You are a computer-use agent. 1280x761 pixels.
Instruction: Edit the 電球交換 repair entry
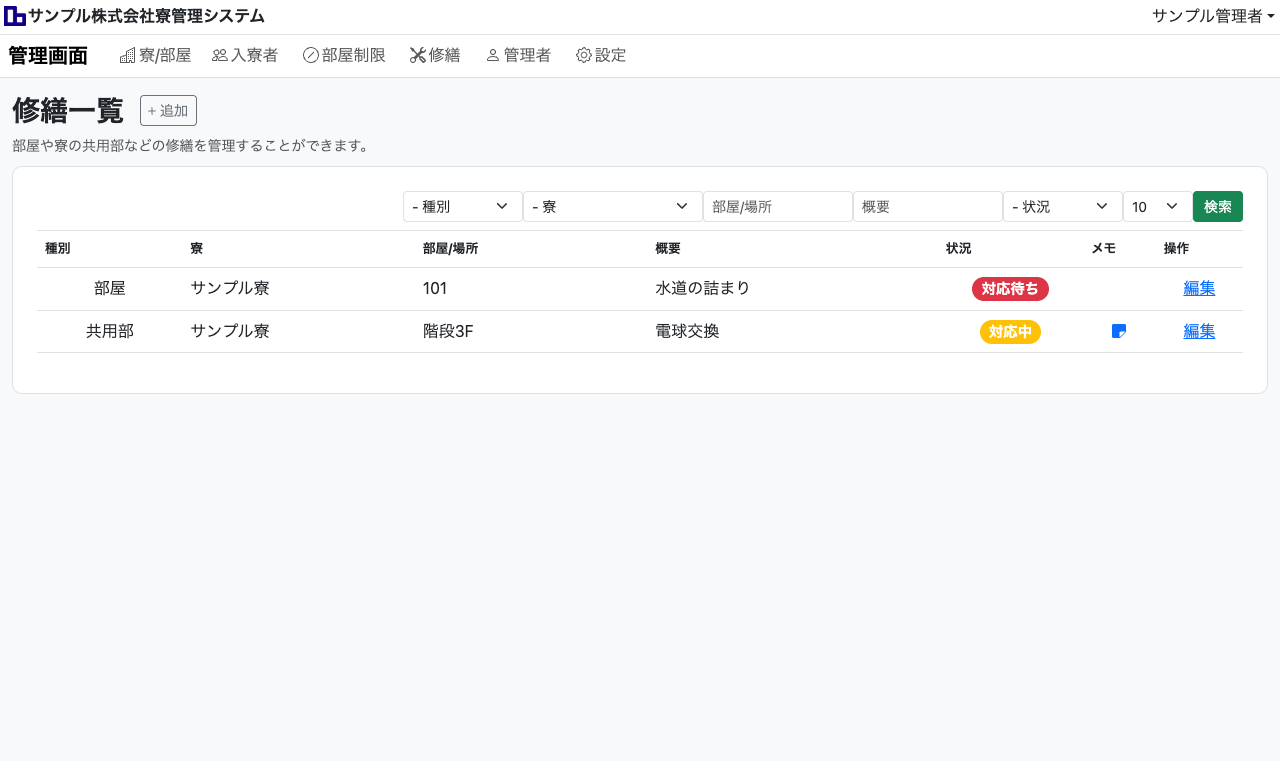pos(1199,332)
